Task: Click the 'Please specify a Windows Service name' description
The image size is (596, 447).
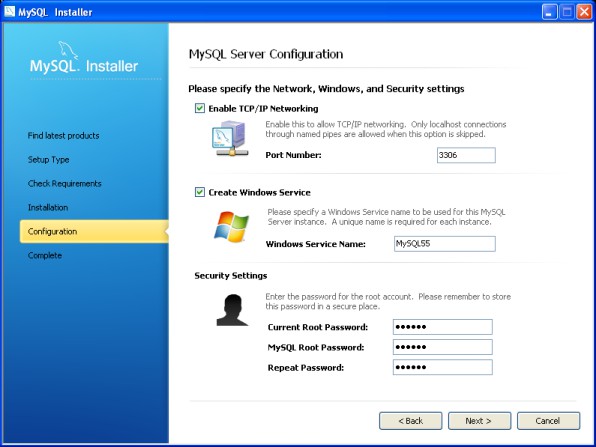Action: (386, 217)
